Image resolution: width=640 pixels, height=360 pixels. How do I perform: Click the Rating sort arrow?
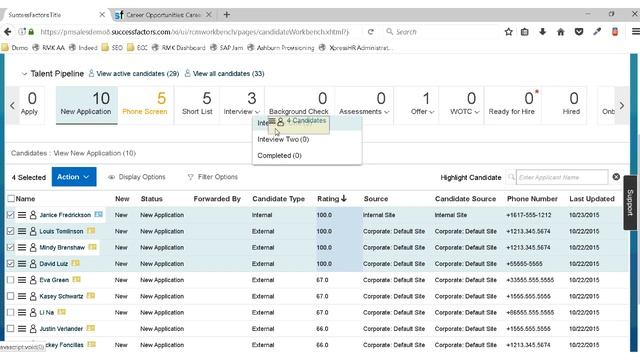point(344,198)
